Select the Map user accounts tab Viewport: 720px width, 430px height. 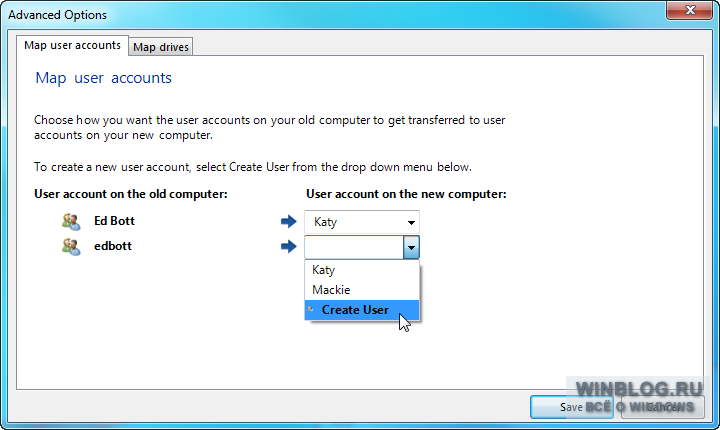[73, 45]
